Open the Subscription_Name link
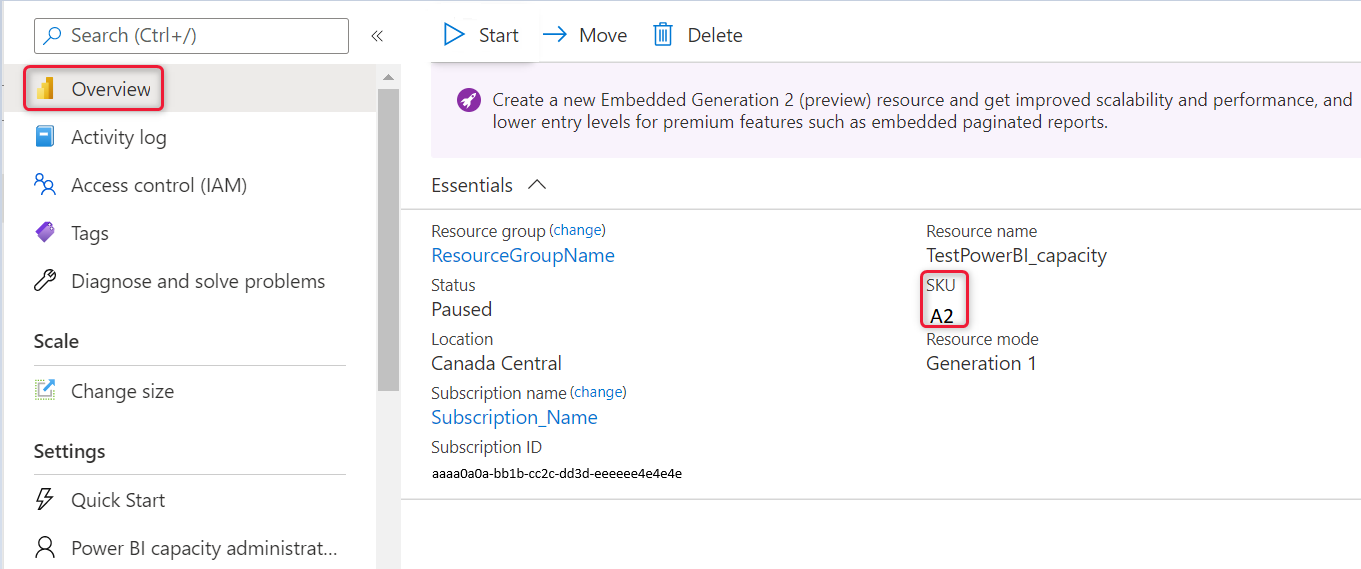This screenshot has height=569, width=1361. (x=514, y=417)
